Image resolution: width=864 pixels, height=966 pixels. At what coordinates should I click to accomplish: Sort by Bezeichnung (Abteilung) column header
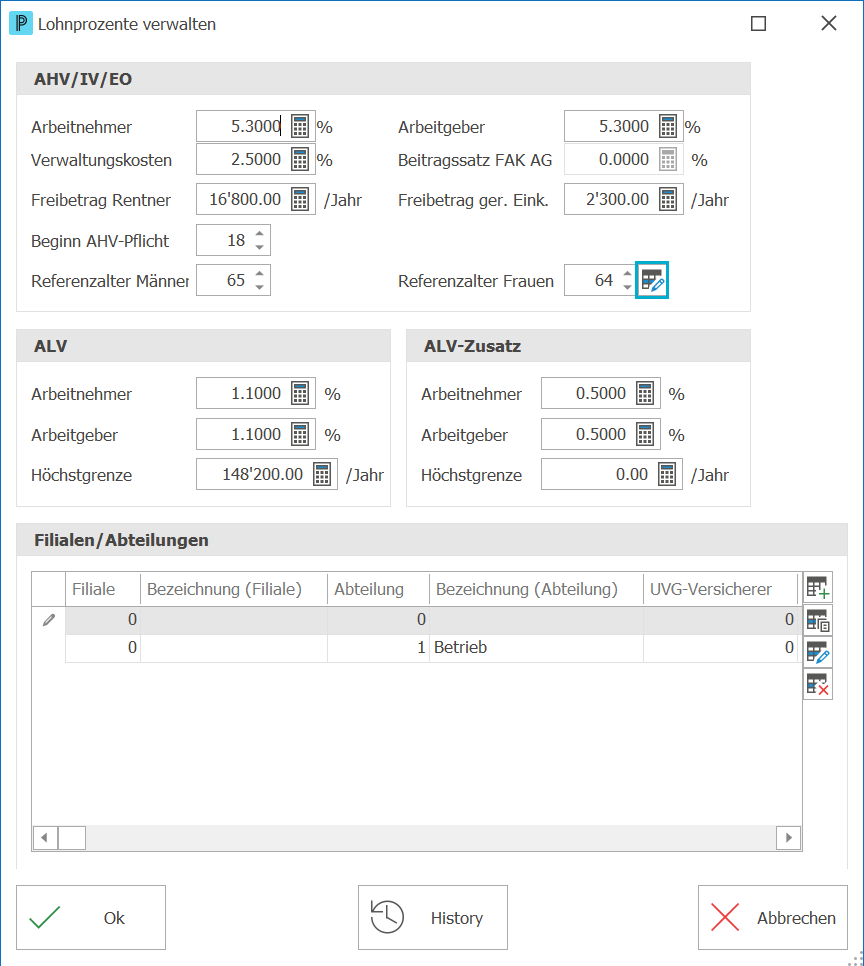pos(536,589)
